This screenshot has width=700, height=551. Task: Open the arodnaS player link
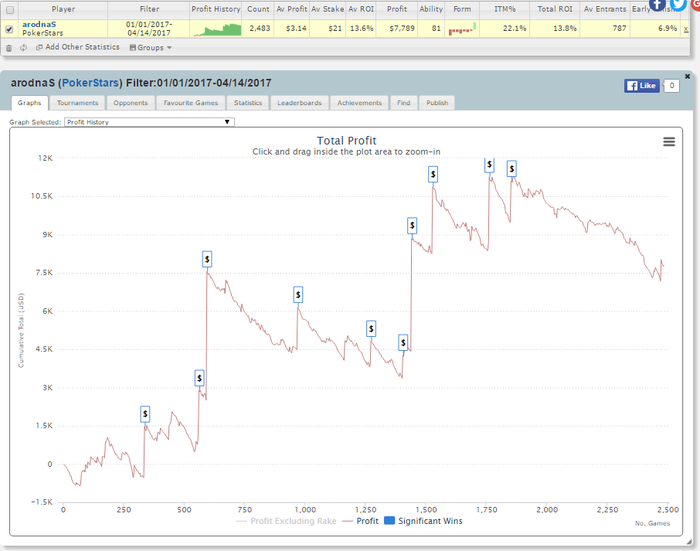point(39,24)
